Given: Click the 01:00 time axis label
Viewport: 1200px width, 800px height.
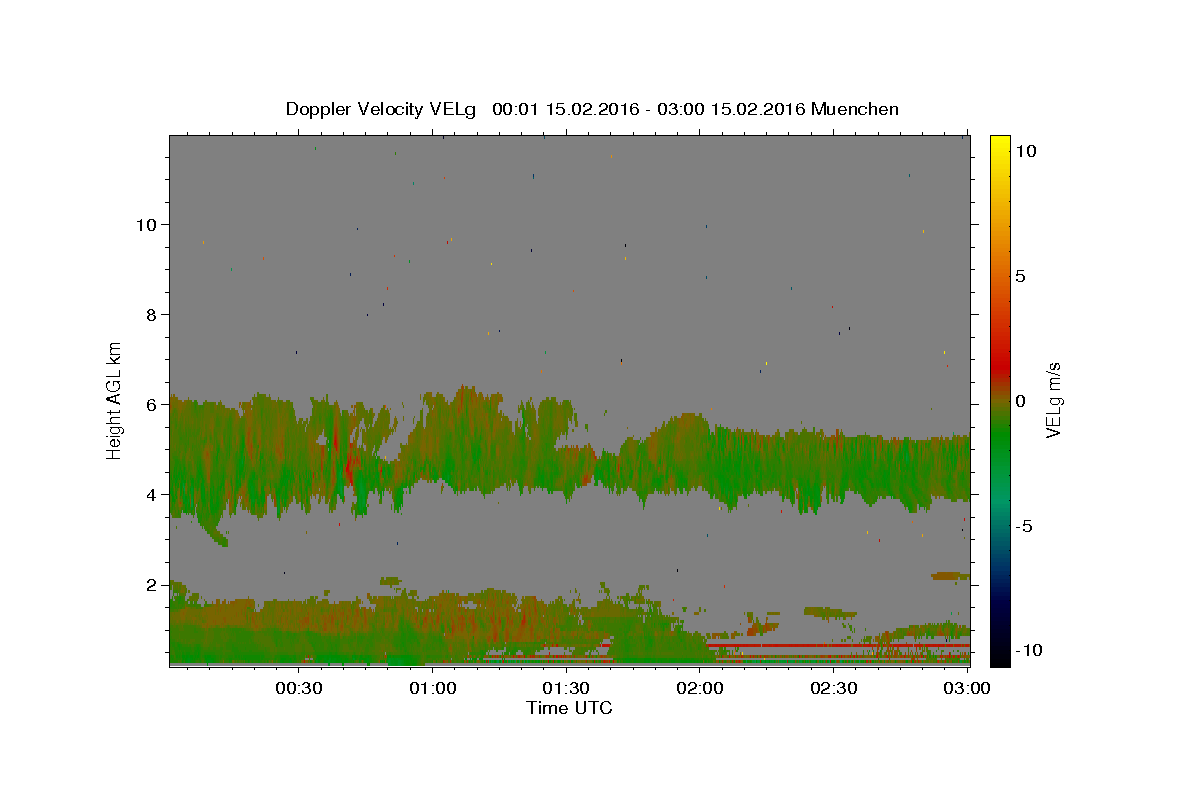Looking at the screenshot, I should [x=432, y=689].
